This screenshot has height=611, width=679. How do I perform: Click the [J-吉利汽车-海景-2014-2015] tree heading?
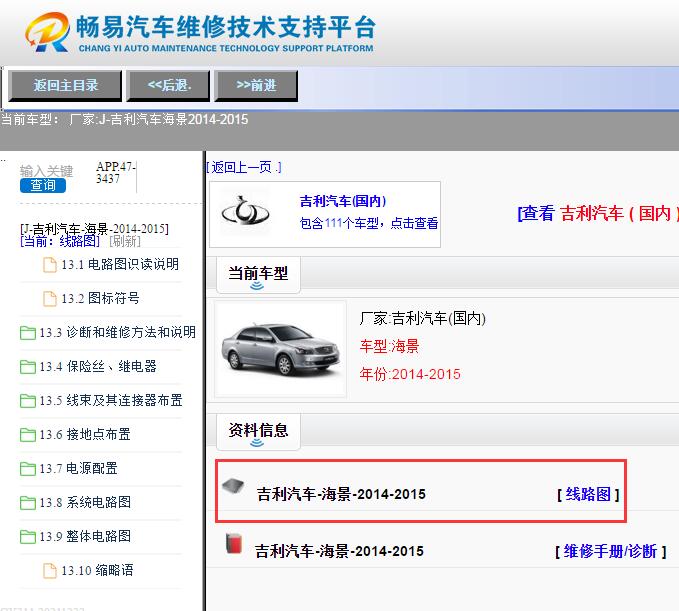coord(94,229)
